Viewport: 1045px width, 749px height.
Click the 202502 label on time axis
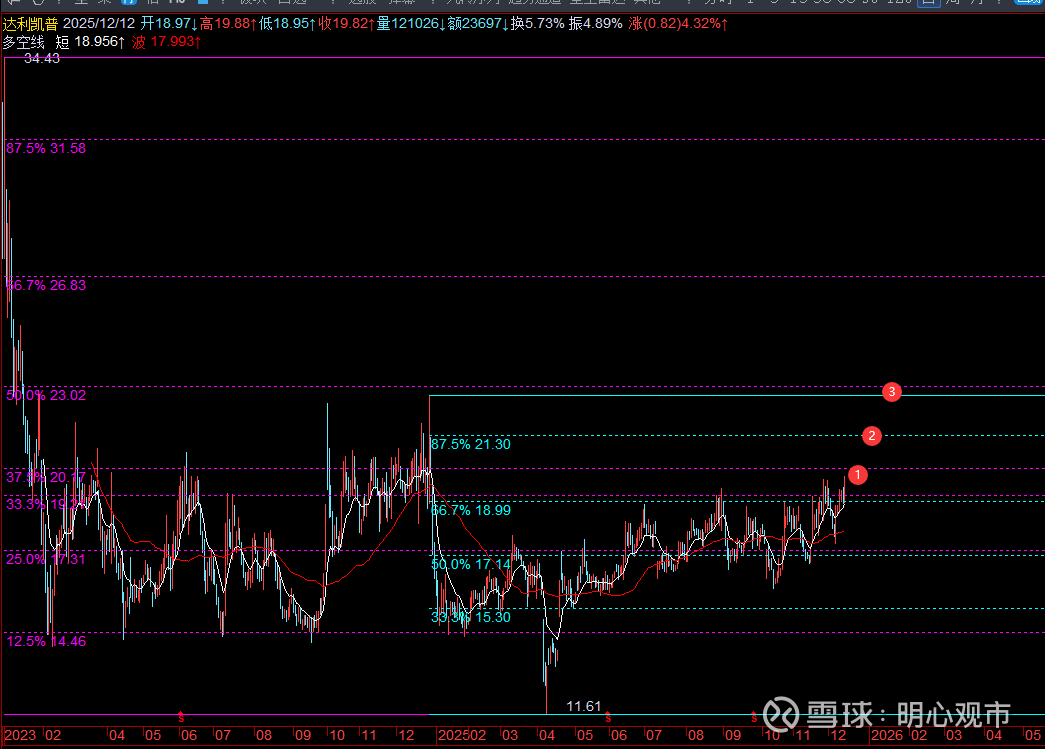coord(462,735)
